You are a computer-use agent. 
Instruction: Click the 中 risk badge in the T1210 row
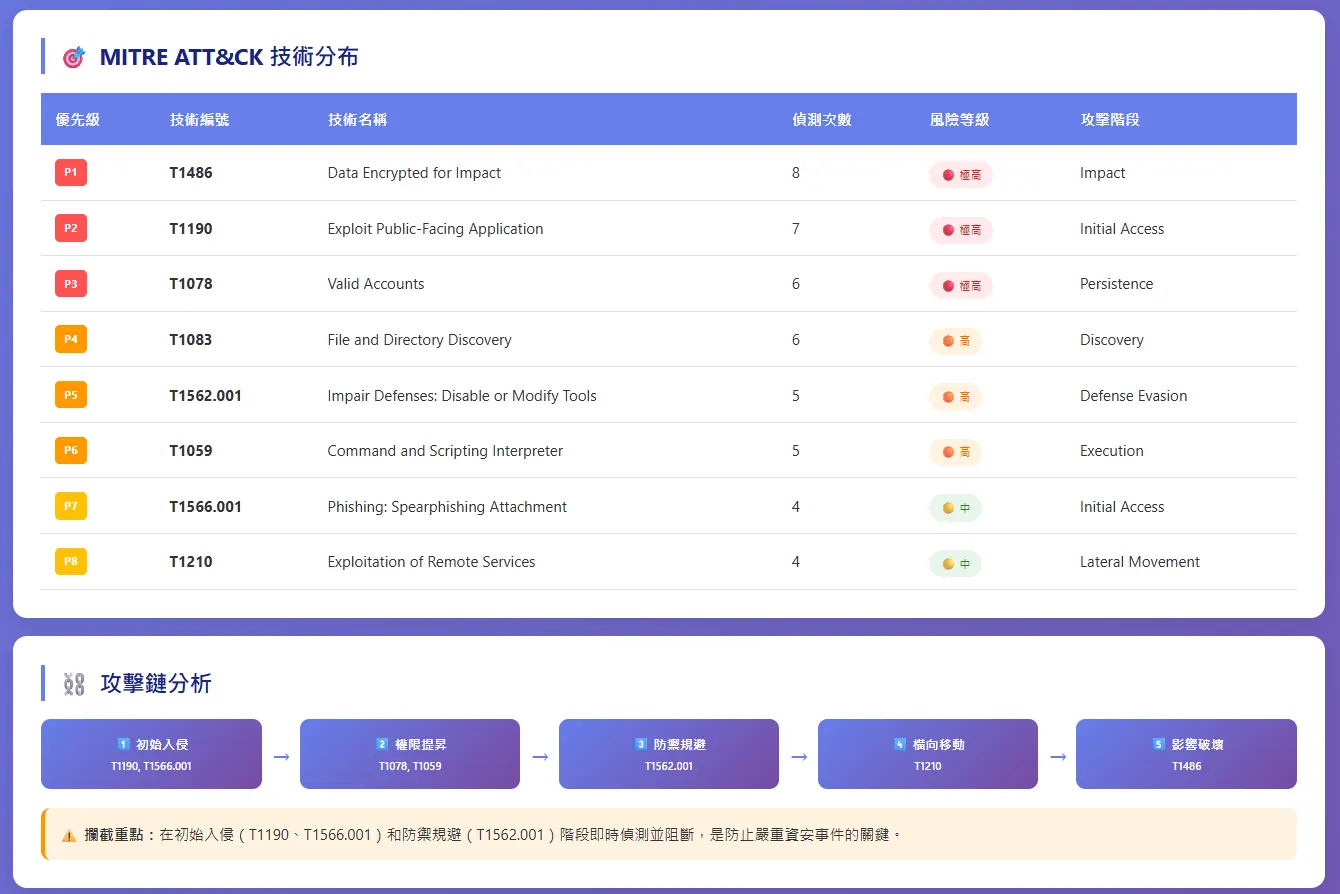[x=956, y=563]
